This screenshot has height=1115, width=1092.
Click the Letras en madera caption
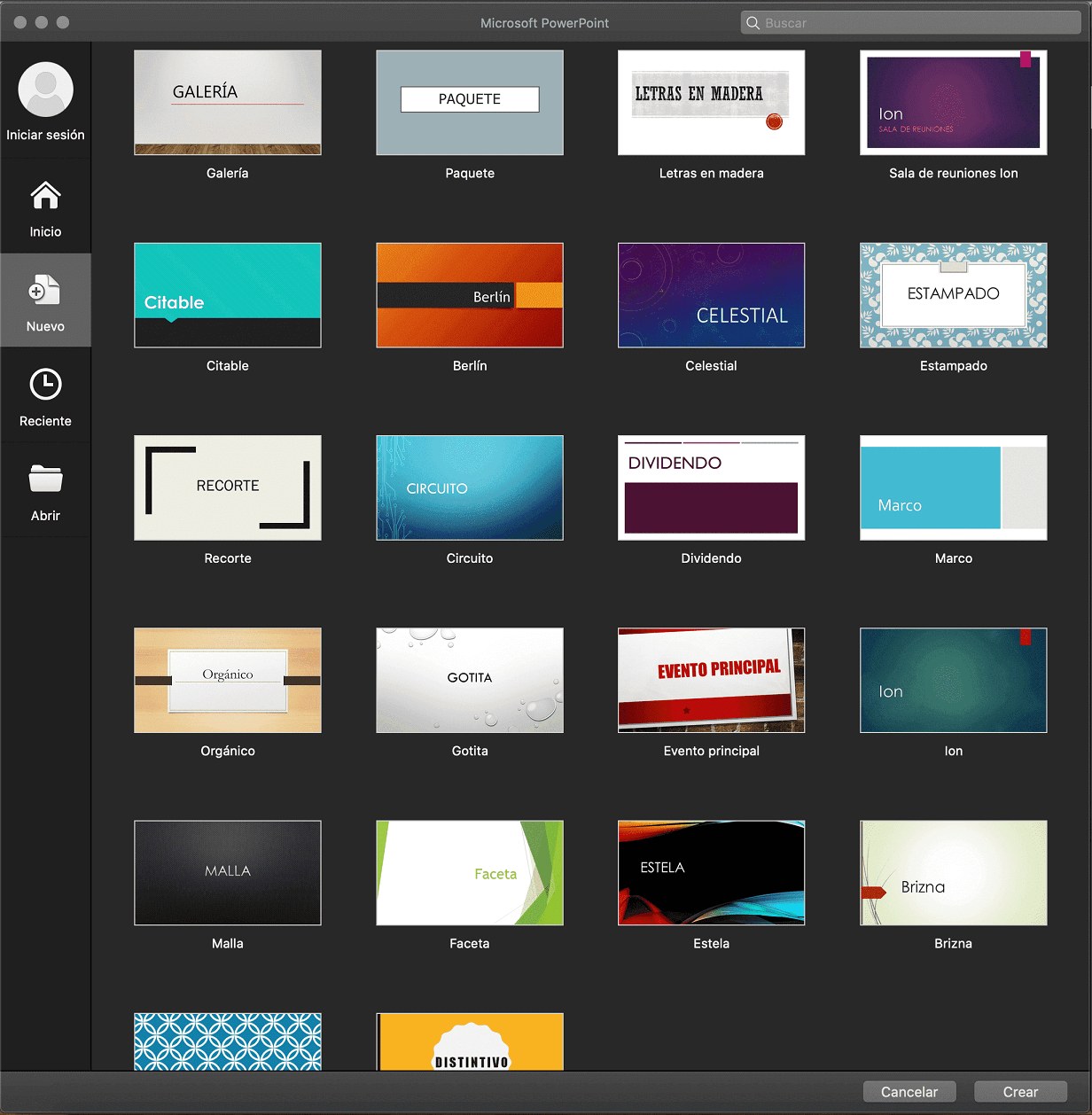click(x=712, y=173)
